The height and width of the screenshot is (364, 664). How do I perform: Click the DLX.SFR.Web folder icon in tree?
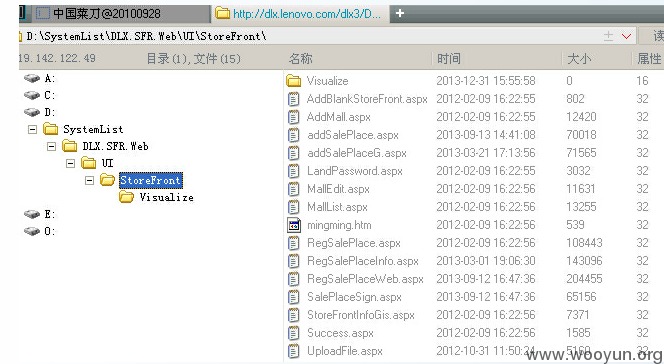pos(69,146)
